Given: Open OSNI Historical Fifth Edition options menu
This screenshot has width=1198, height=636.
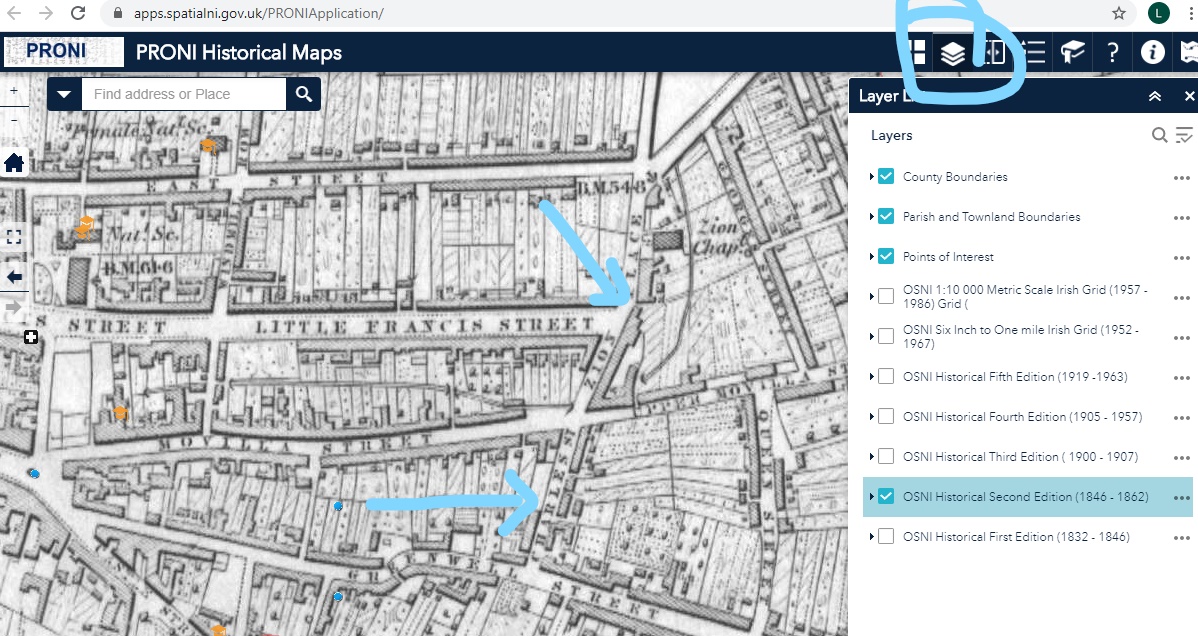Looking at the screenshot, I should 1181,378.
